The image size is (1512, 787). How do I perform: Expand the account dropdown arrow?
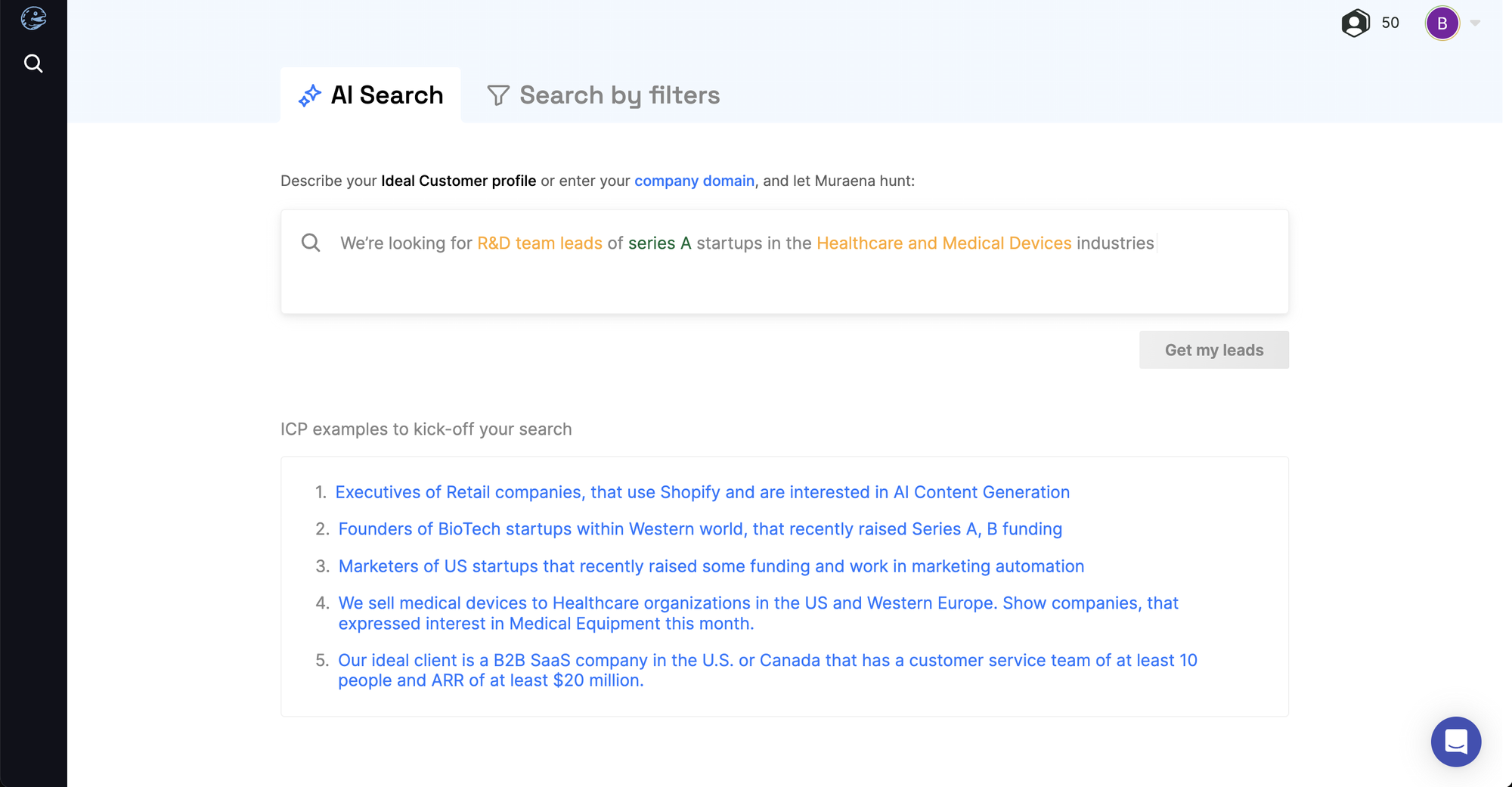(1475, 23)
